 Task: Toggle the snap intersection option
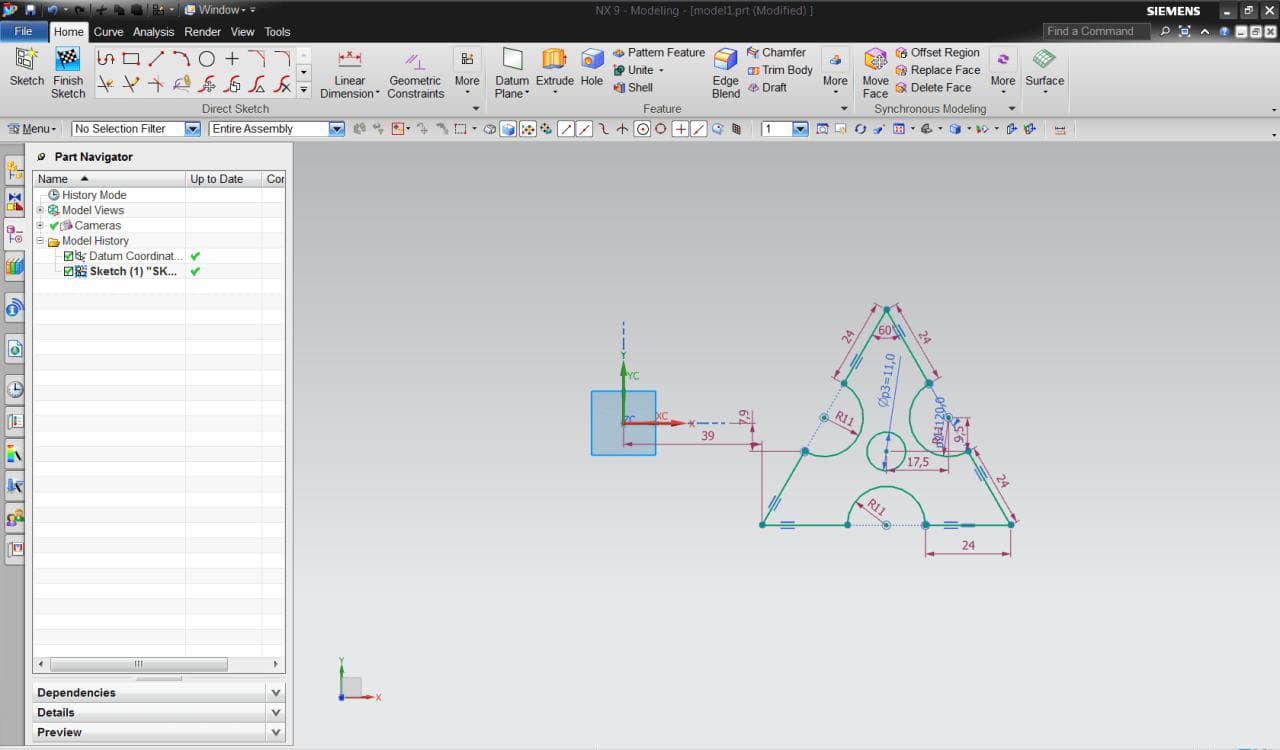coord(622,128)
